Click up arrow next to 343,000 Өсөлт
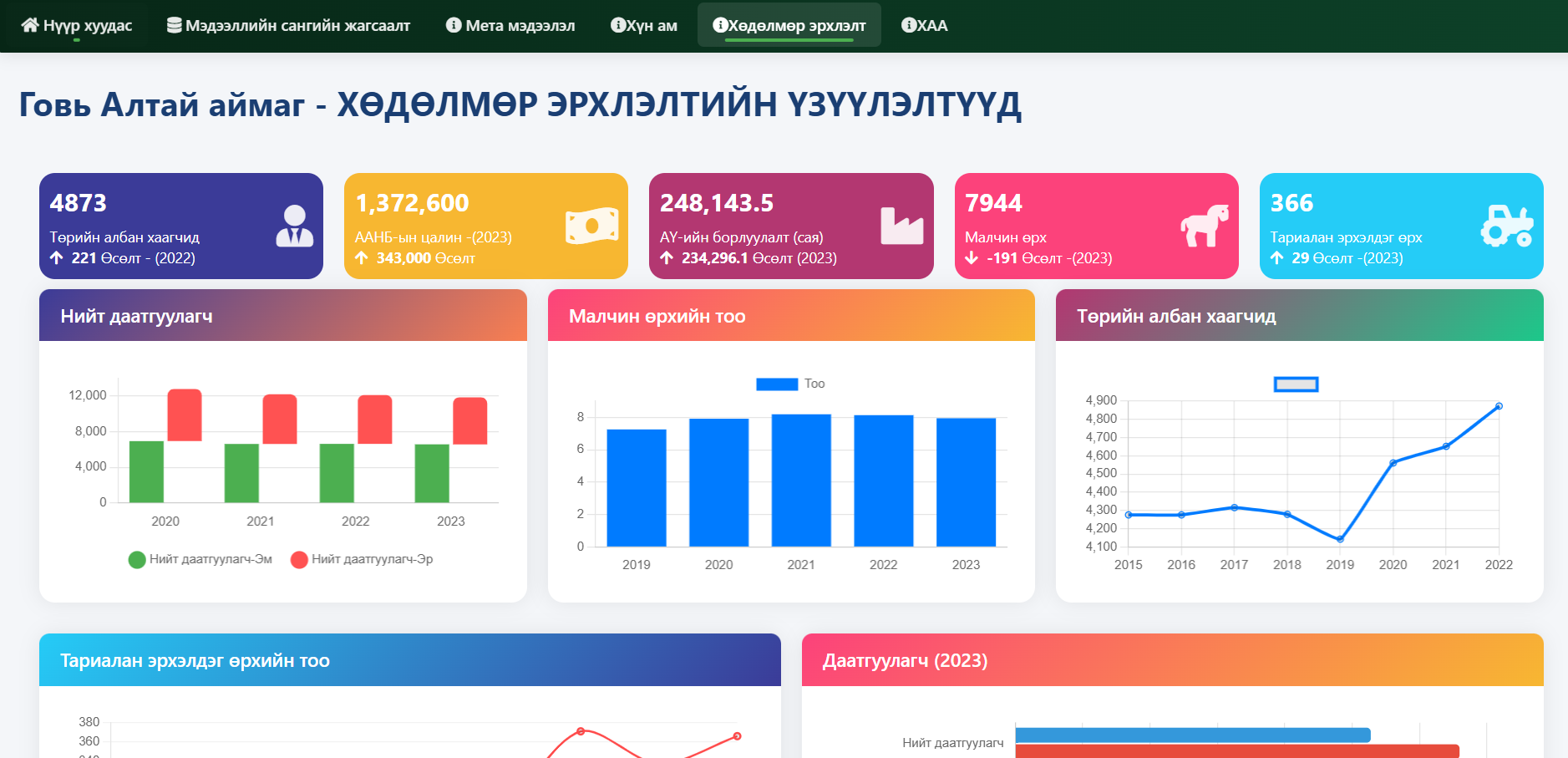This screenshot has width=1568, height=758. tap(361, 258)
